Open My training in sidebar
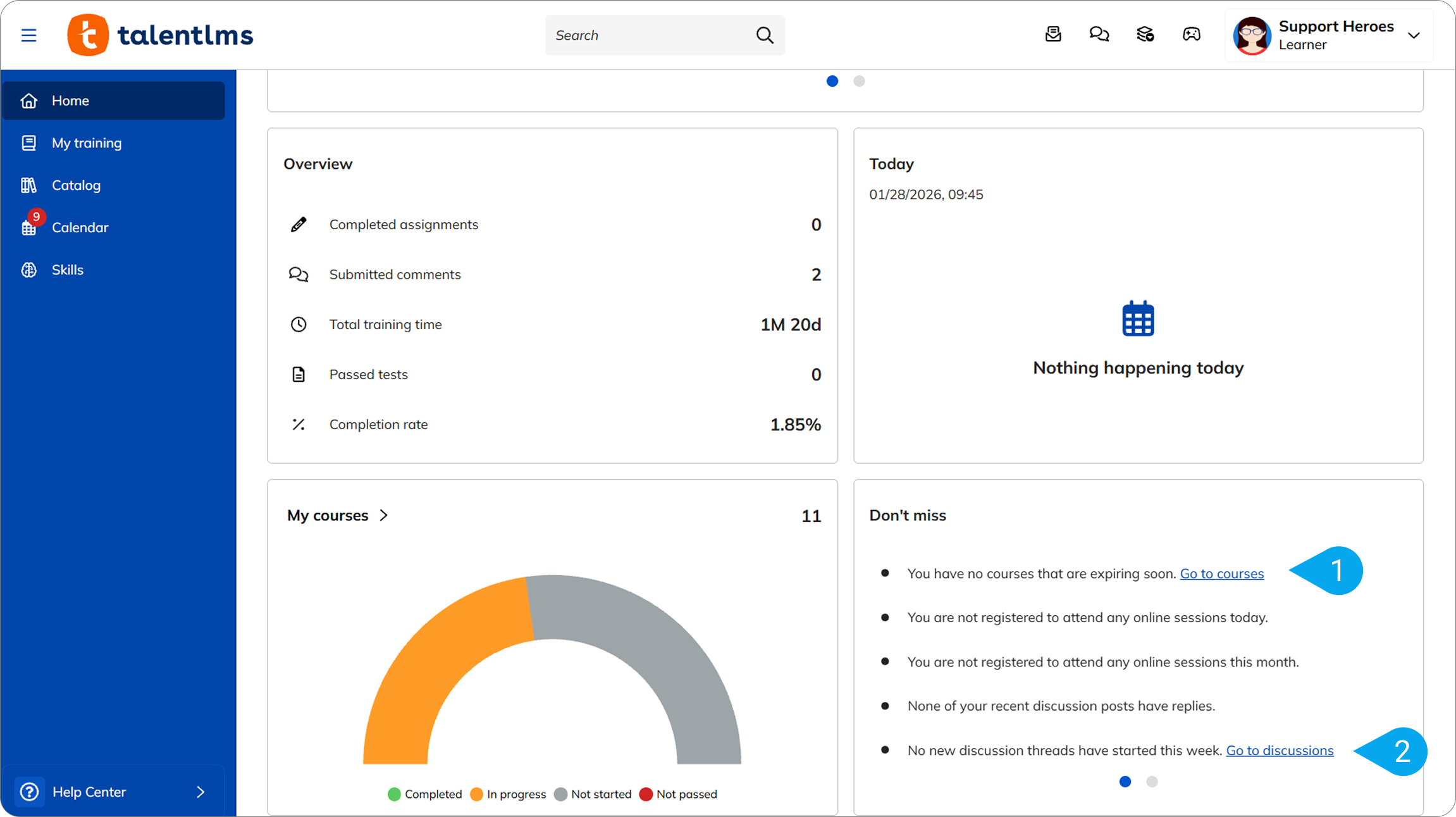 pyautogui.click(x=87, y=143)
